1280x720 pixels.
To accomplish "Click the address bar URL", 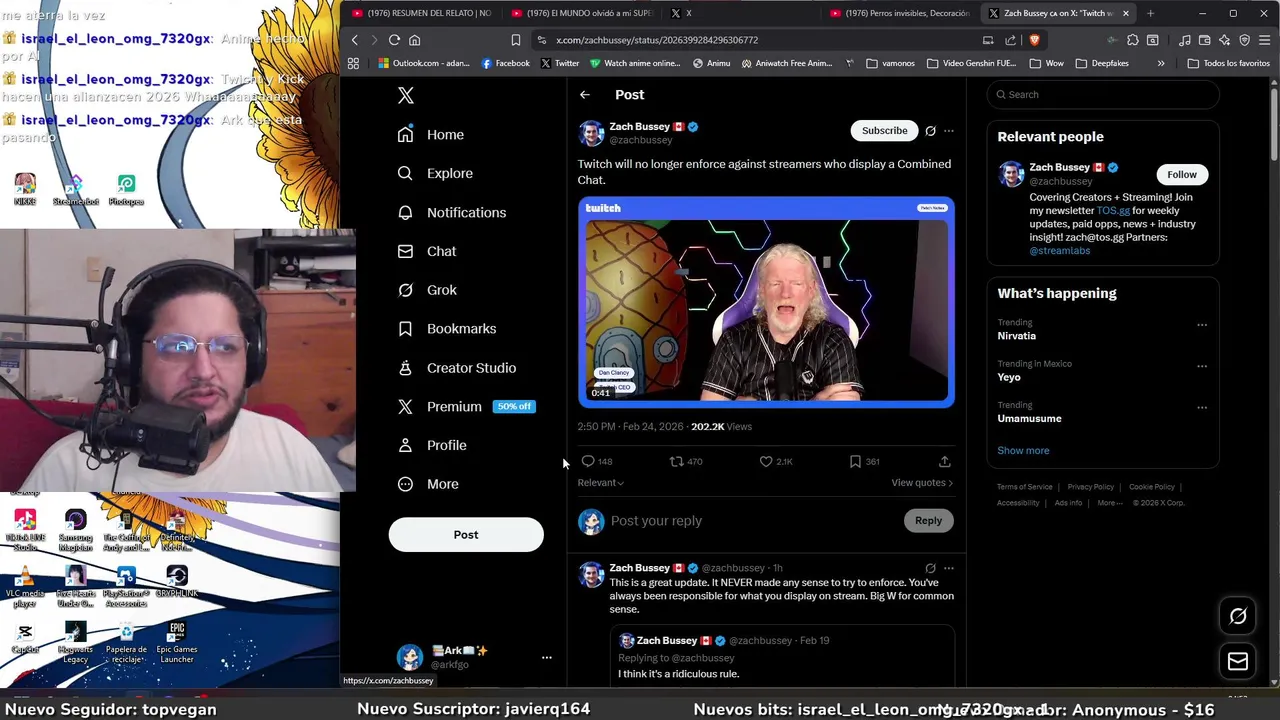I will pos(657,40).
